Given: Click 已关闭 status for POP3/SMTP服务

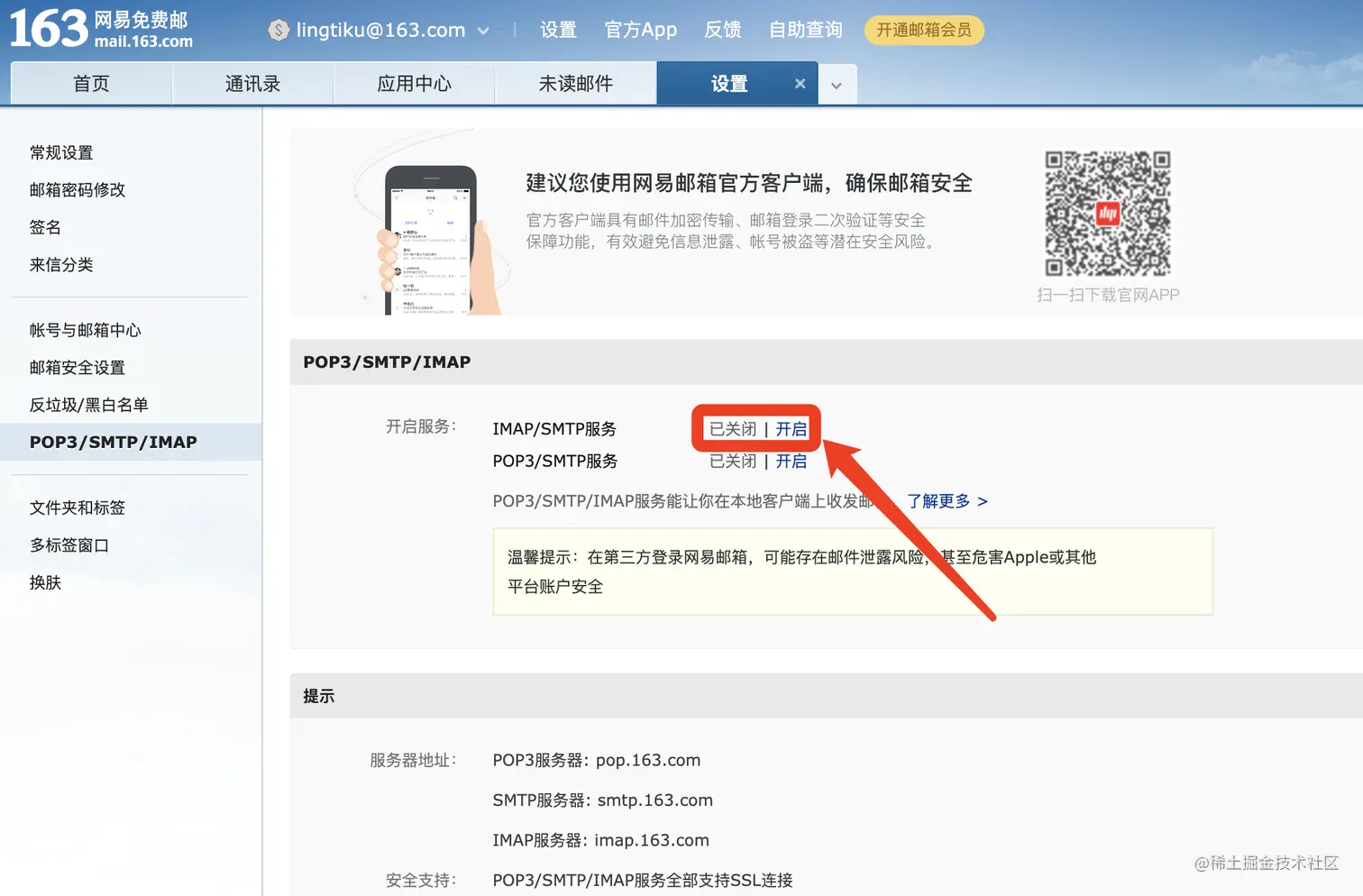Looking at the screenshot, I should coord(733,462).
